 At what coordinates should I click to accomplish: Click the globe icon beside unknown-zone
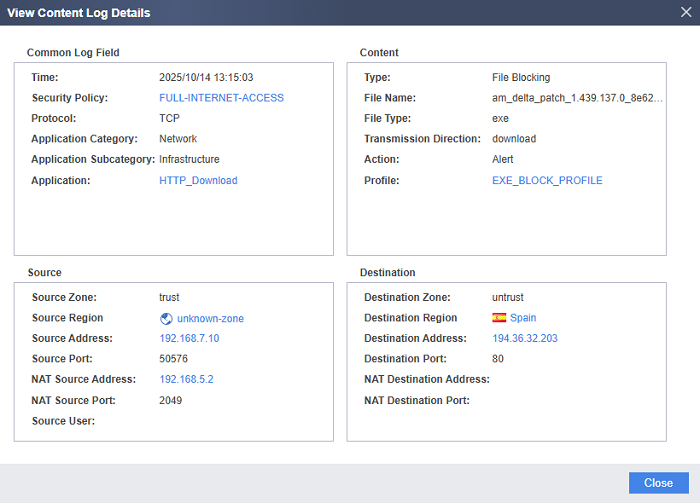pyautogui.click(x=167, y=319)
